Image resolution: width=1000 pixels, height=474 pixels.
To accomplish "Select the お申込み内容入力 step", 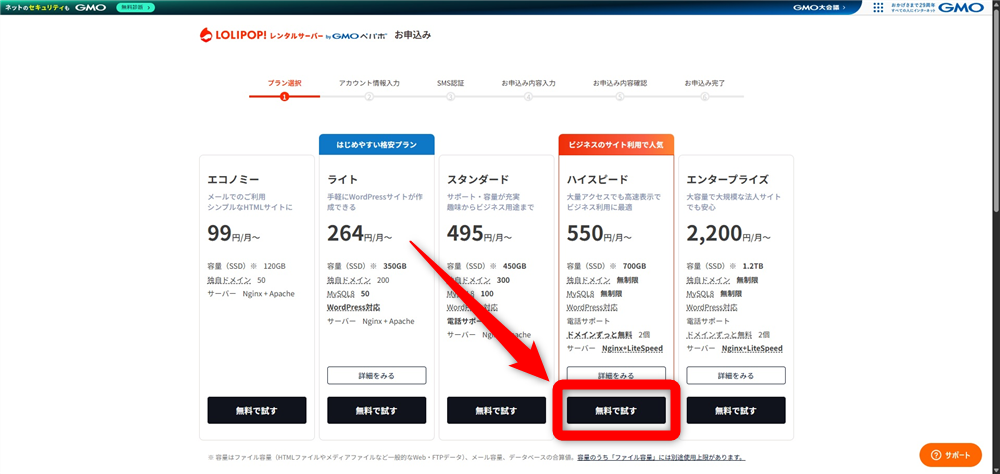I will [528, 83].
